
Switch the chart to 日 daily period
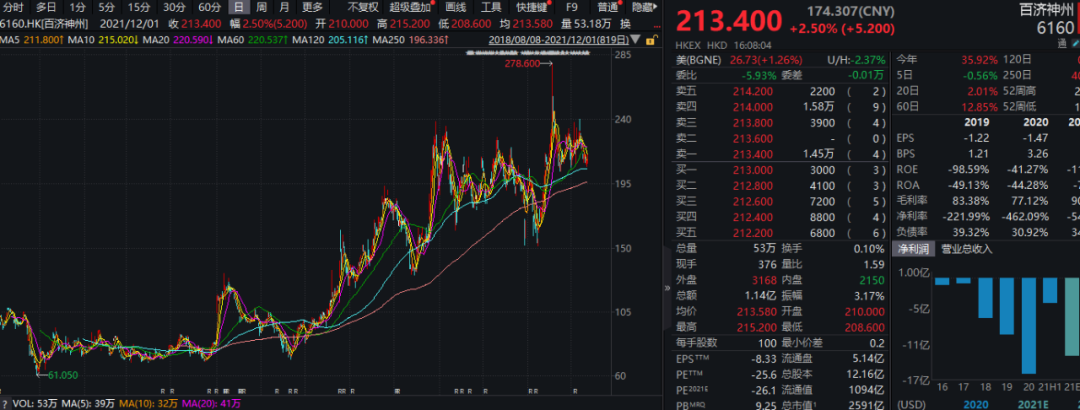237,7
